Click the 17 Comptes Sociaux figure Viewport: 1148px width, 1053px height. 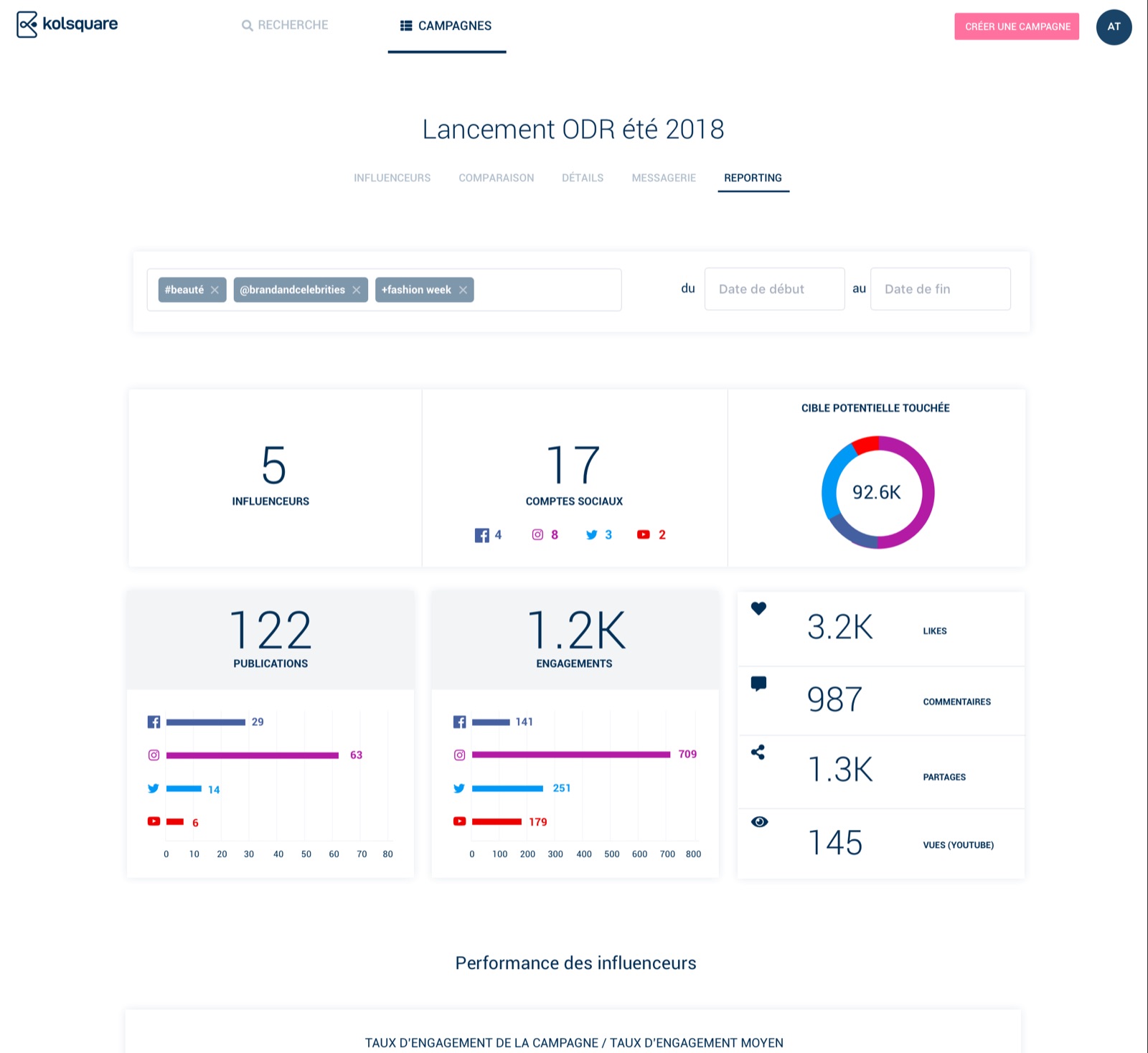[x=573, y=465]
